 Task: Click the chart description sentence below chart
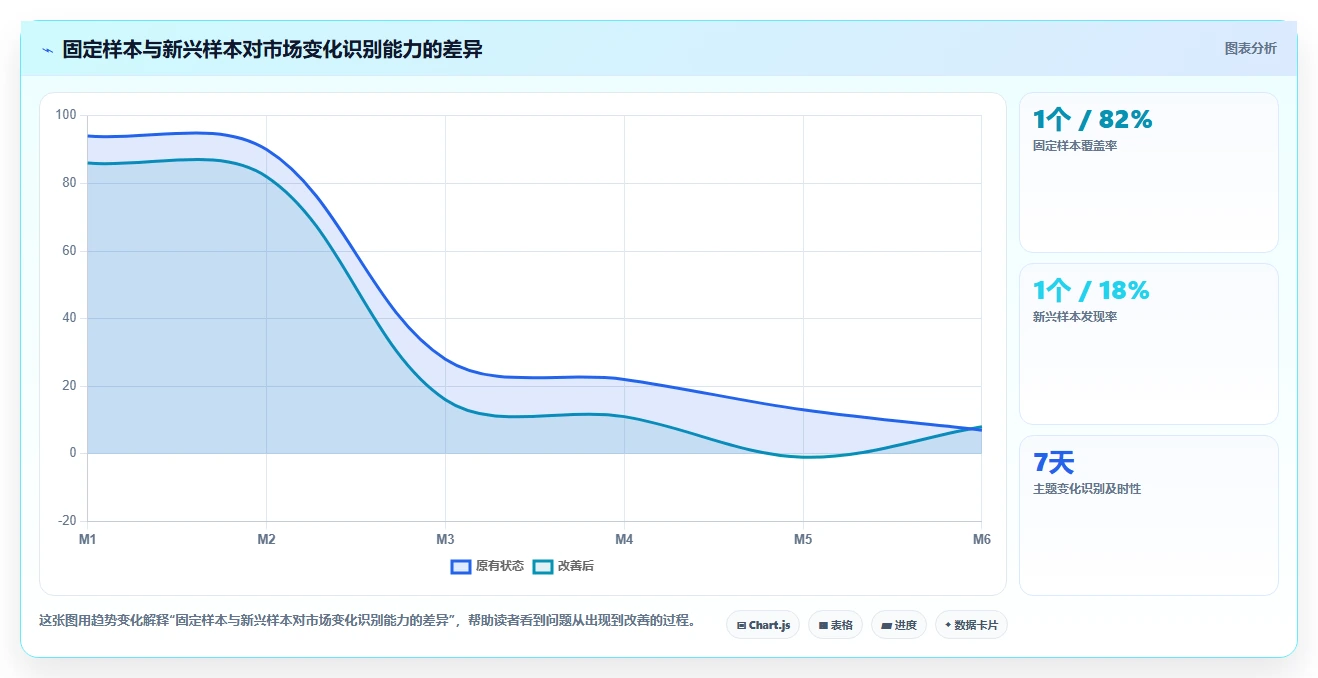[368, 620]
